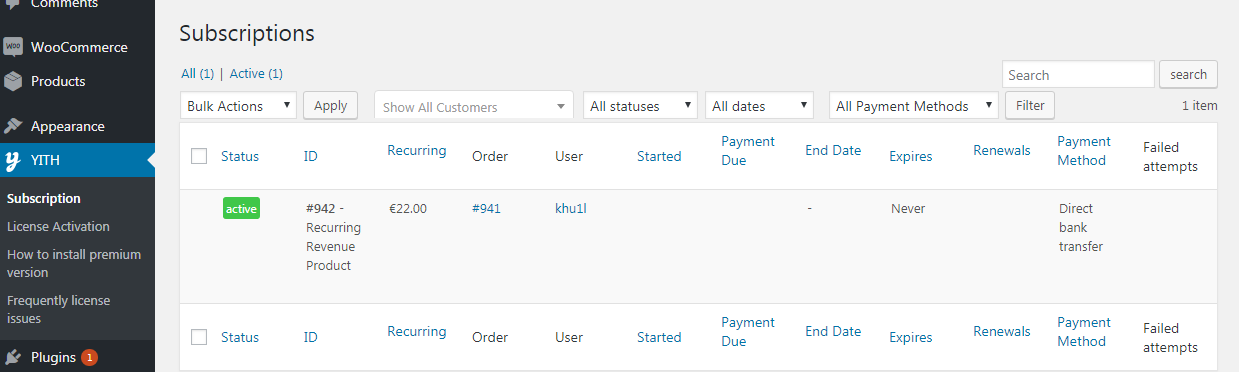The width and height of the screenshot is (1239, 372).
Task: Sort by the header End Date column
Action: [833, 150]
